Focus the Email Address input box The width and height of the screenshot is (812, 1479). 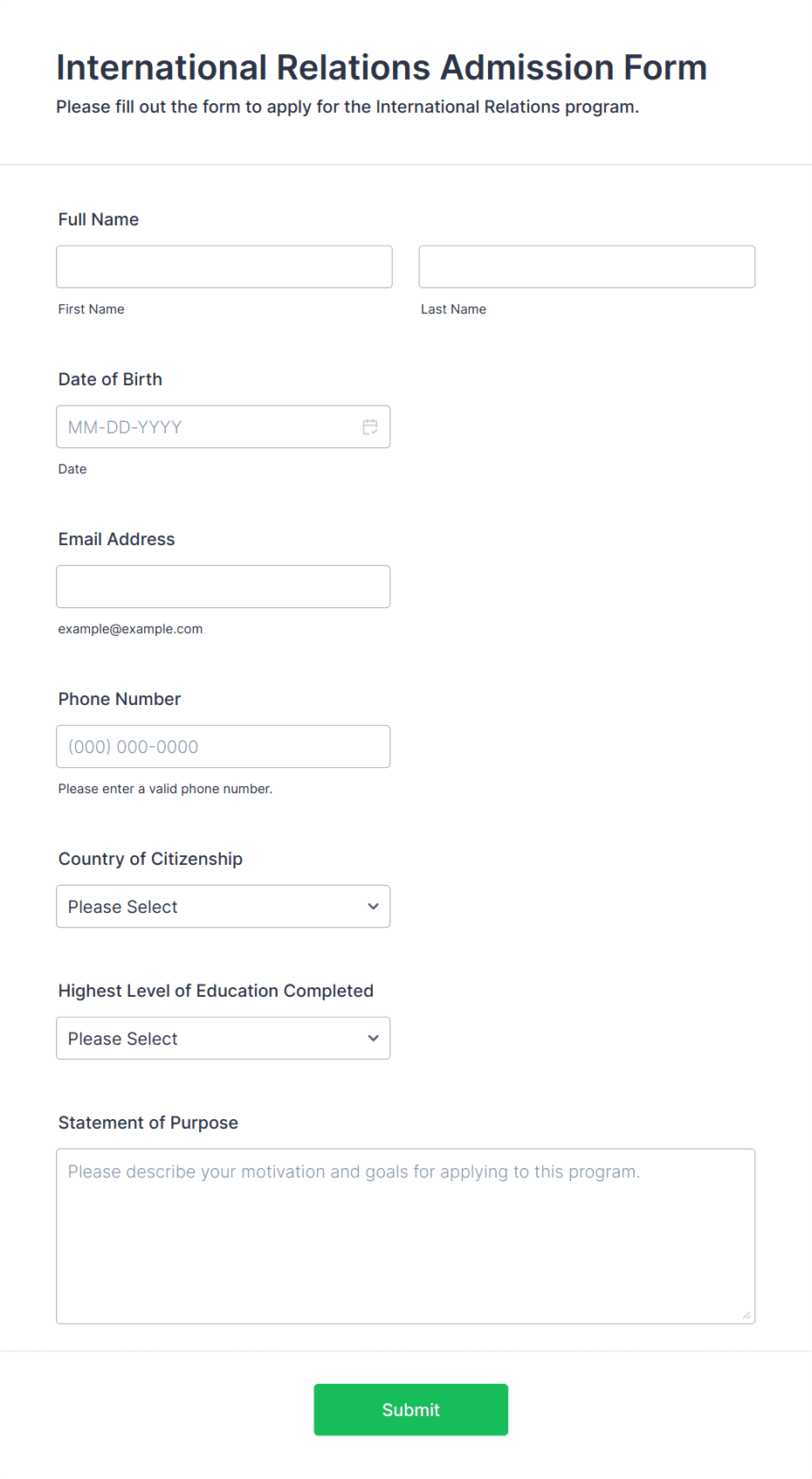(x=224, y=587)
